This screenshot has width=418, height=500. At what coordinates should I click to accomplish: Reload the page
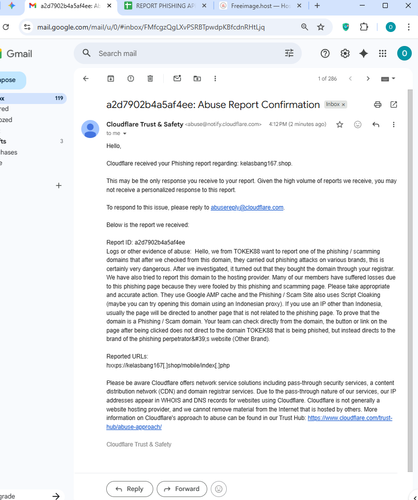pos(6,27)
